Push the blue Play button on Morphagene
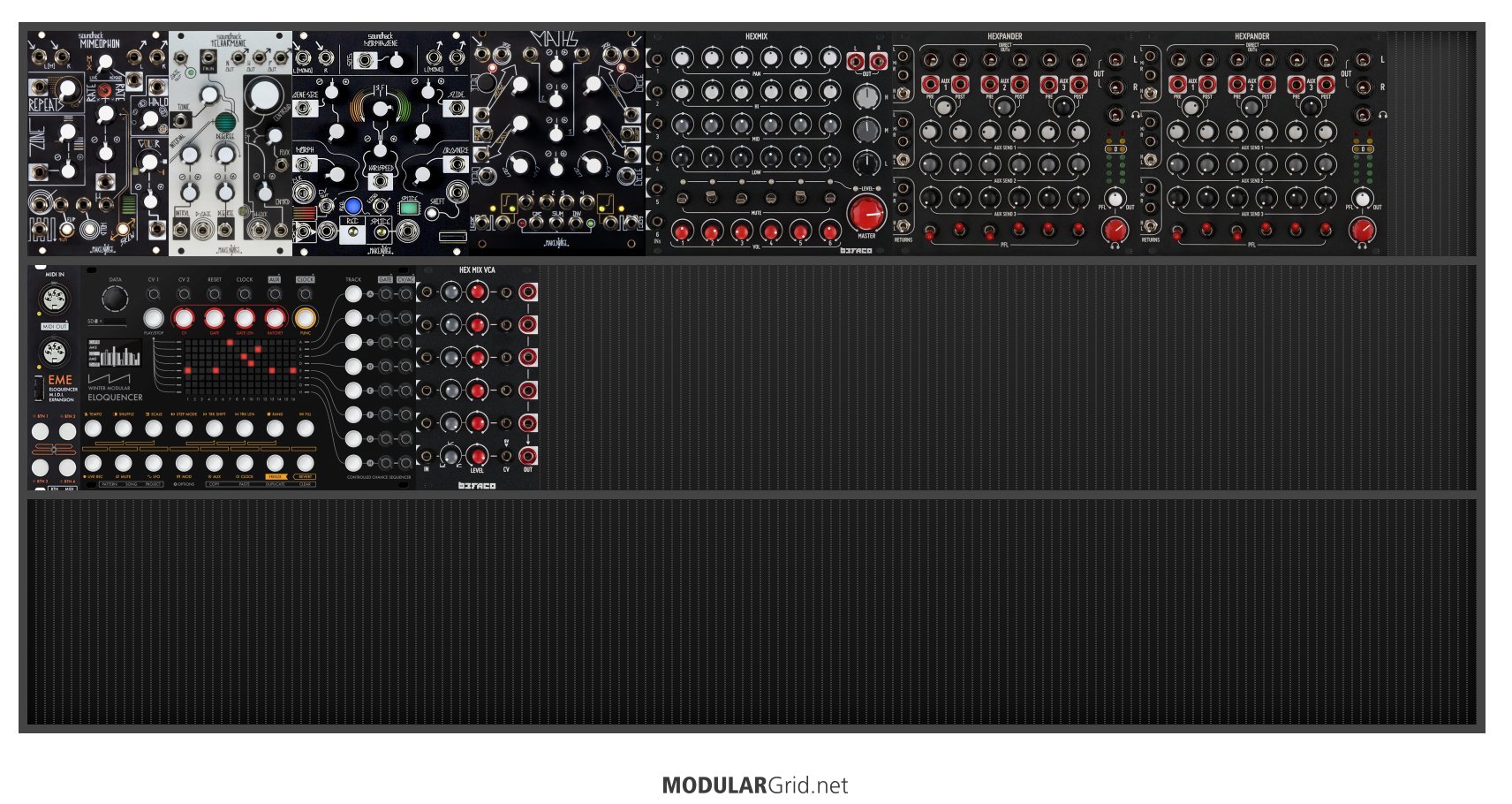This screenshot has height=804, width=1512. click(x=352, y=208)
